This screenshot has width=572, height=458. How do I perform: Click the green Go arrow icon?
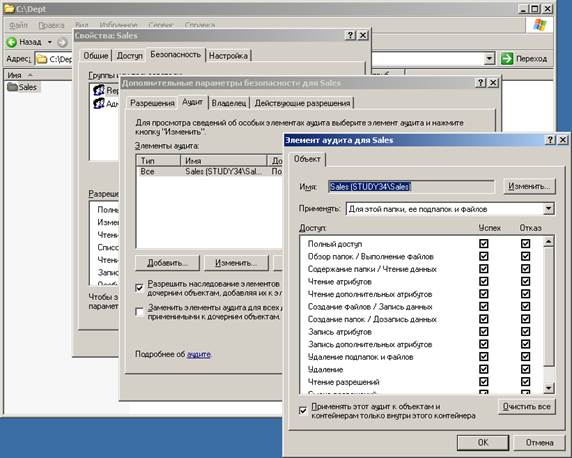507,58
